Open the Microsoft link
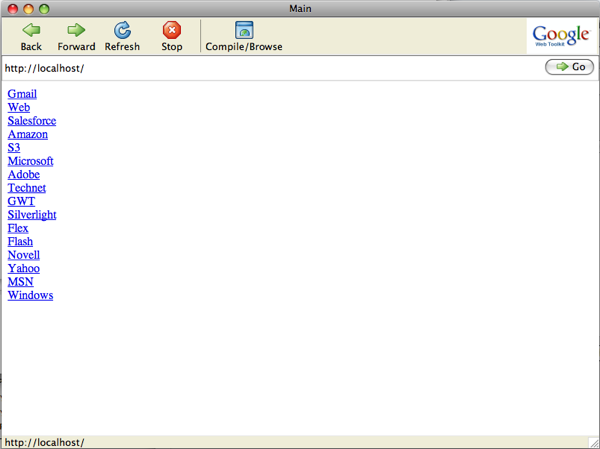Screen dimensions: 600x449 [x=30, y=161]
